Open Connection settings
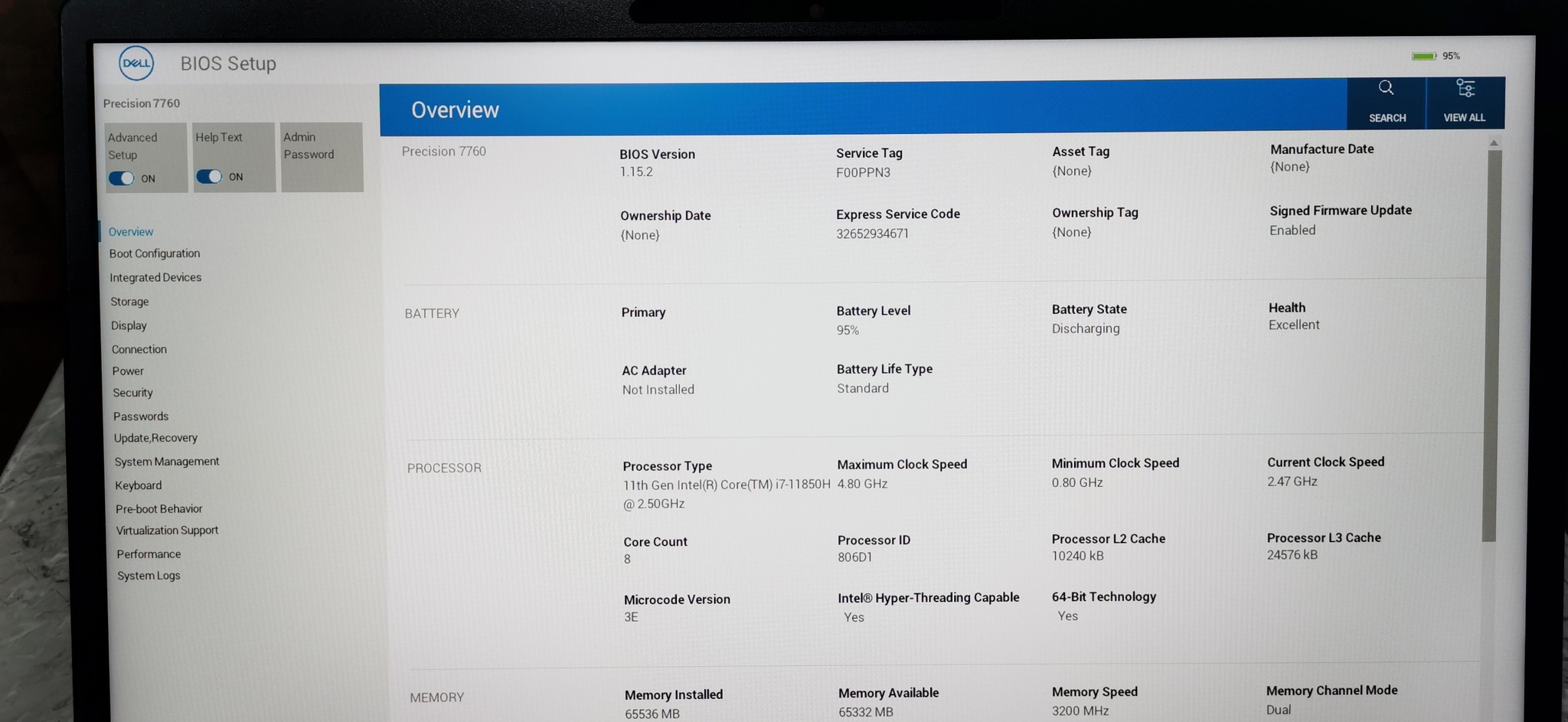This screenshot has height=722, width=1568. (139, 349)
